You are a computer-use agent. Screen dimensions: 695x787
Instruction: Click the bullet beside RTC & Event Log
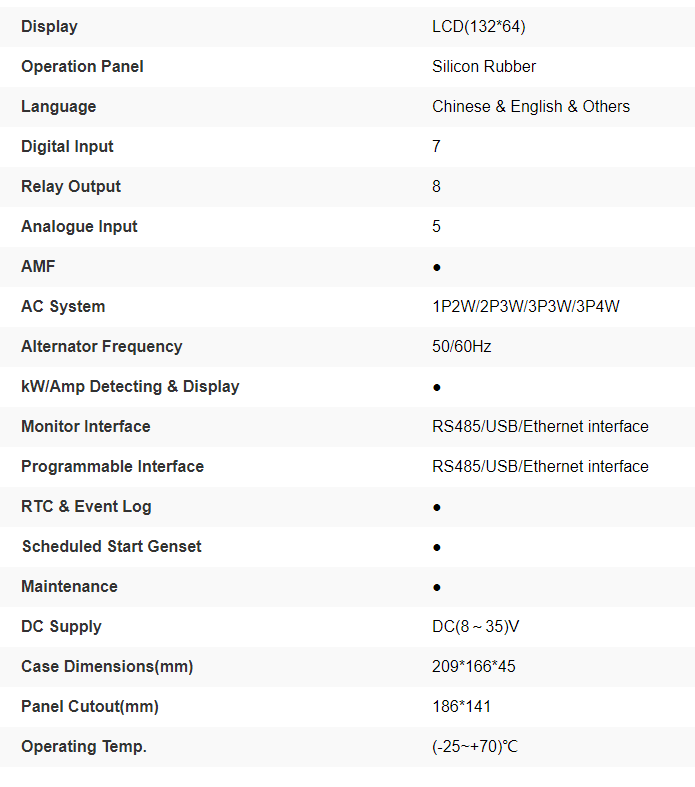[x=437, y=507]
